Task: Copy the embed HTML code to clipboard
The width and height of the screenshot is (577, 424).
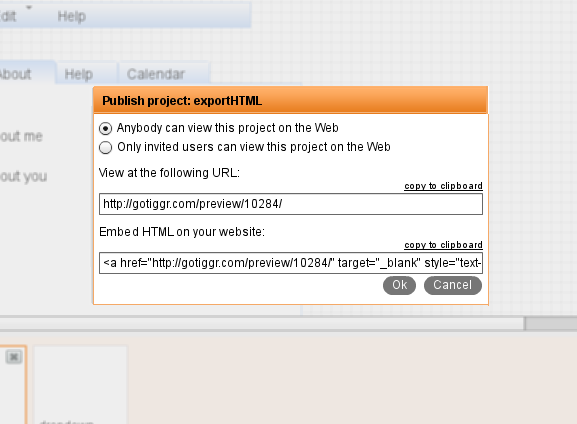Action: click(443, 245)
